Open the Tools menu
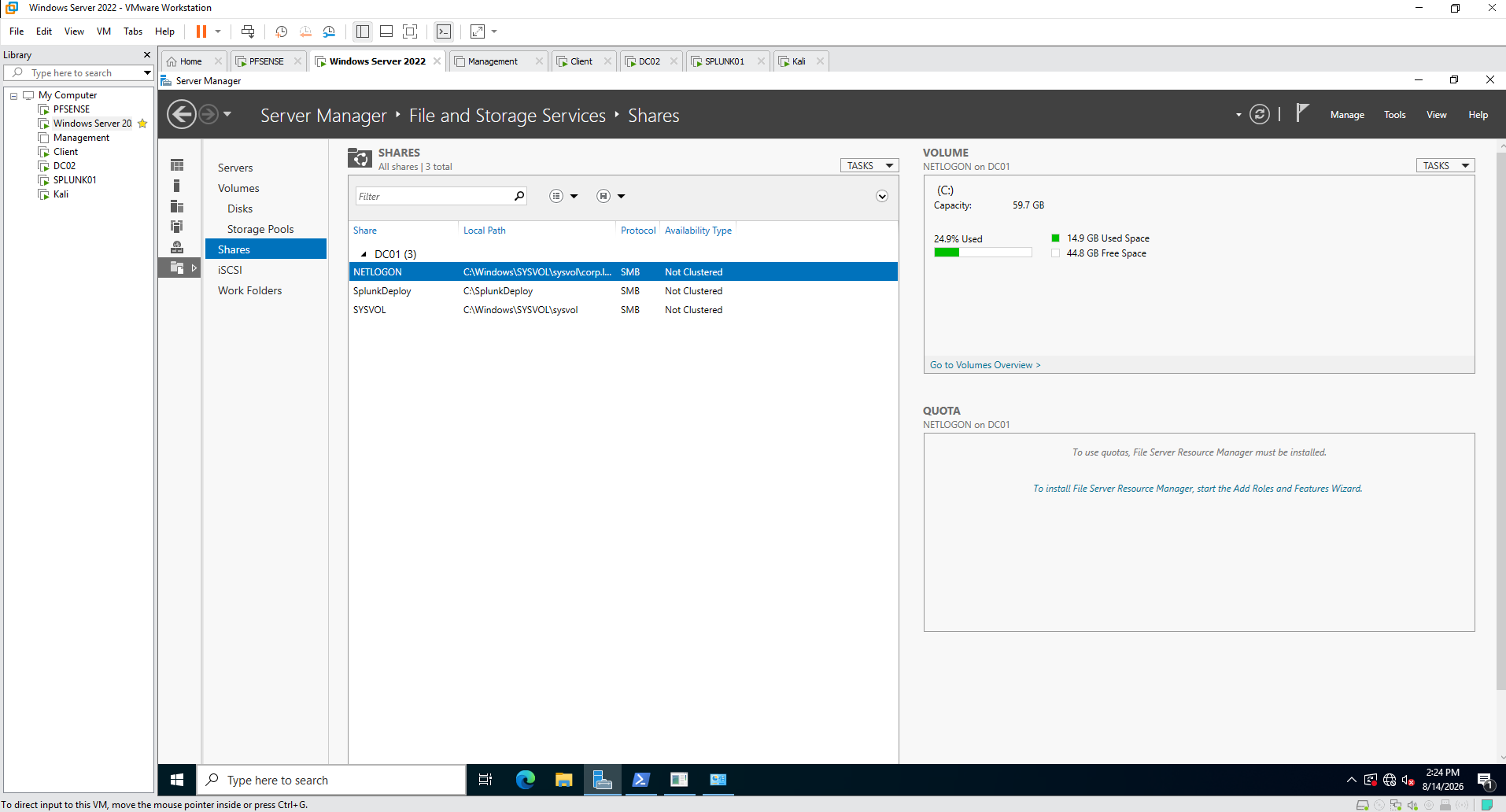 (x=1395, y=115)
